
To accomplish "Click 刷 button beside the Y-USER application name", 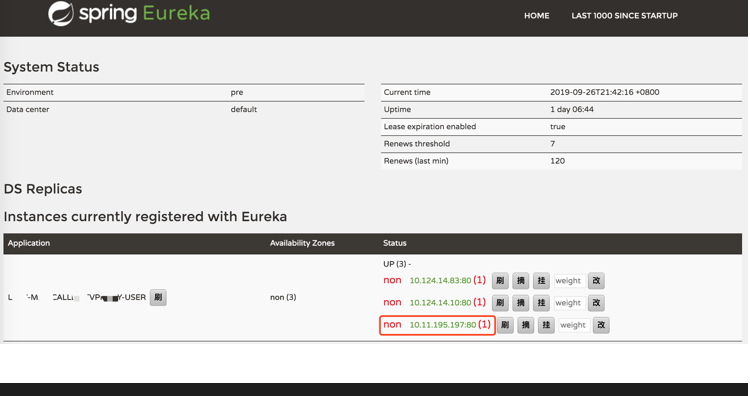I will (158, 297).
